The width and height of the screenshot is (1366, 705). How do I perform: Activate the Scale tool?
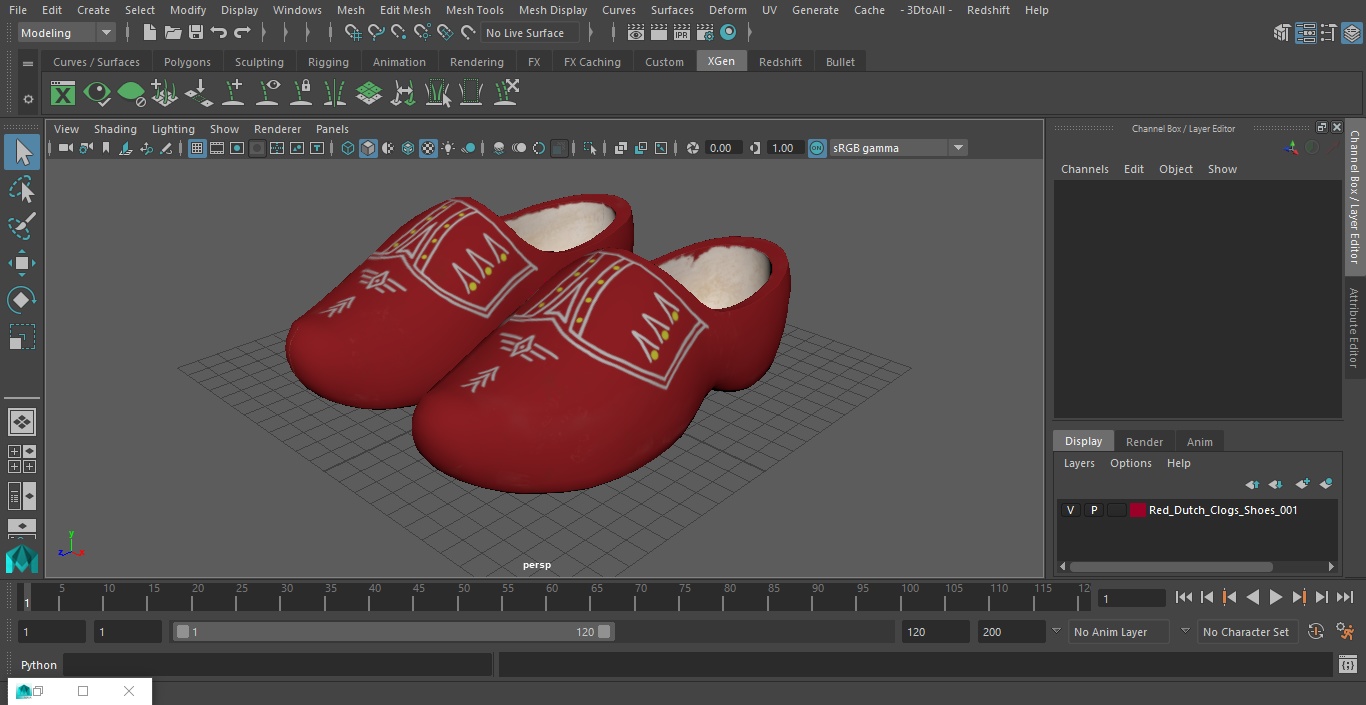coord(22,337)
